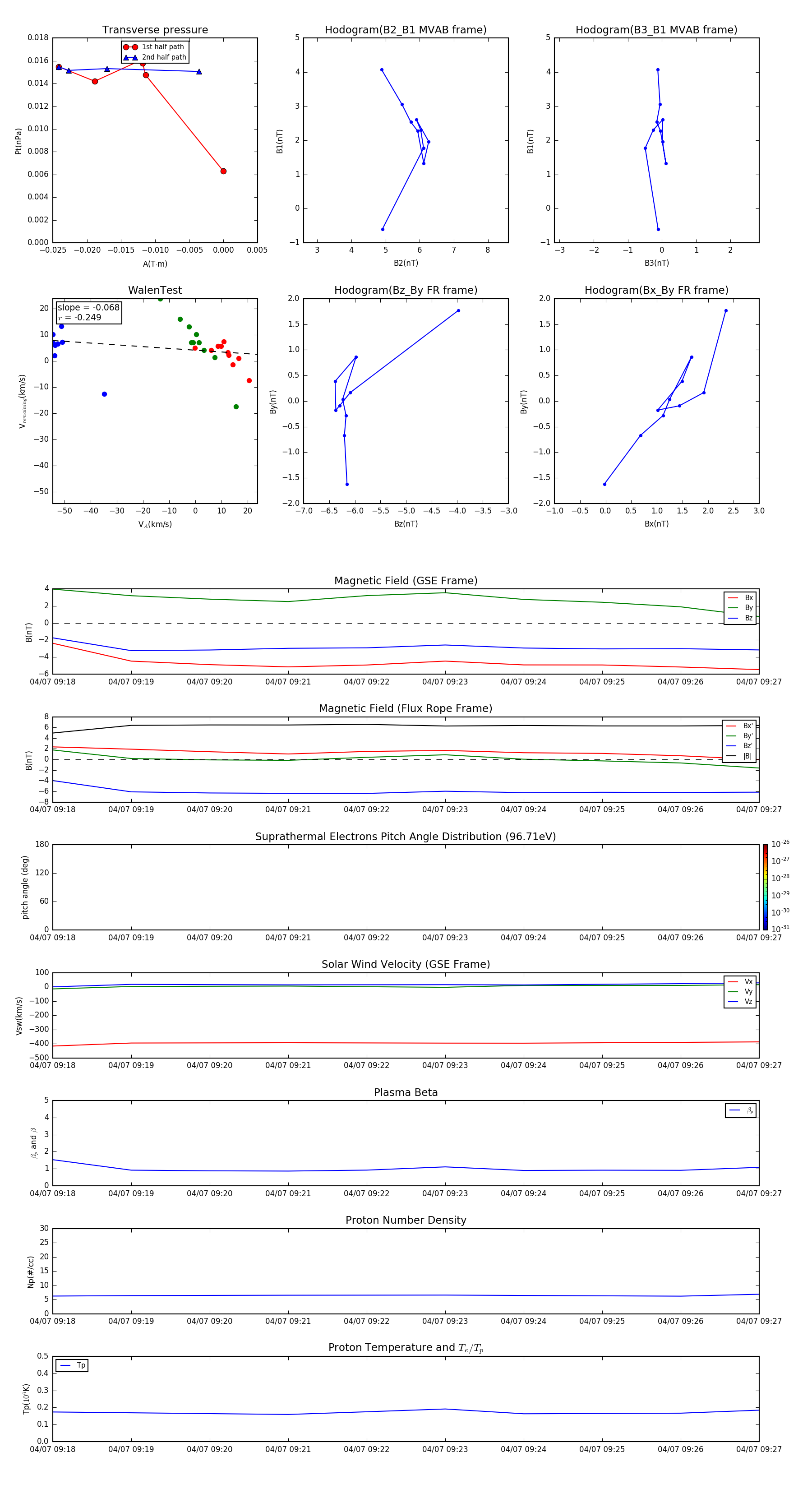Image resolution: width=812 pixels, height=1489 pixels.
Task: Click the "Plasma Beta" plot title
Action: coord(406,1092)
